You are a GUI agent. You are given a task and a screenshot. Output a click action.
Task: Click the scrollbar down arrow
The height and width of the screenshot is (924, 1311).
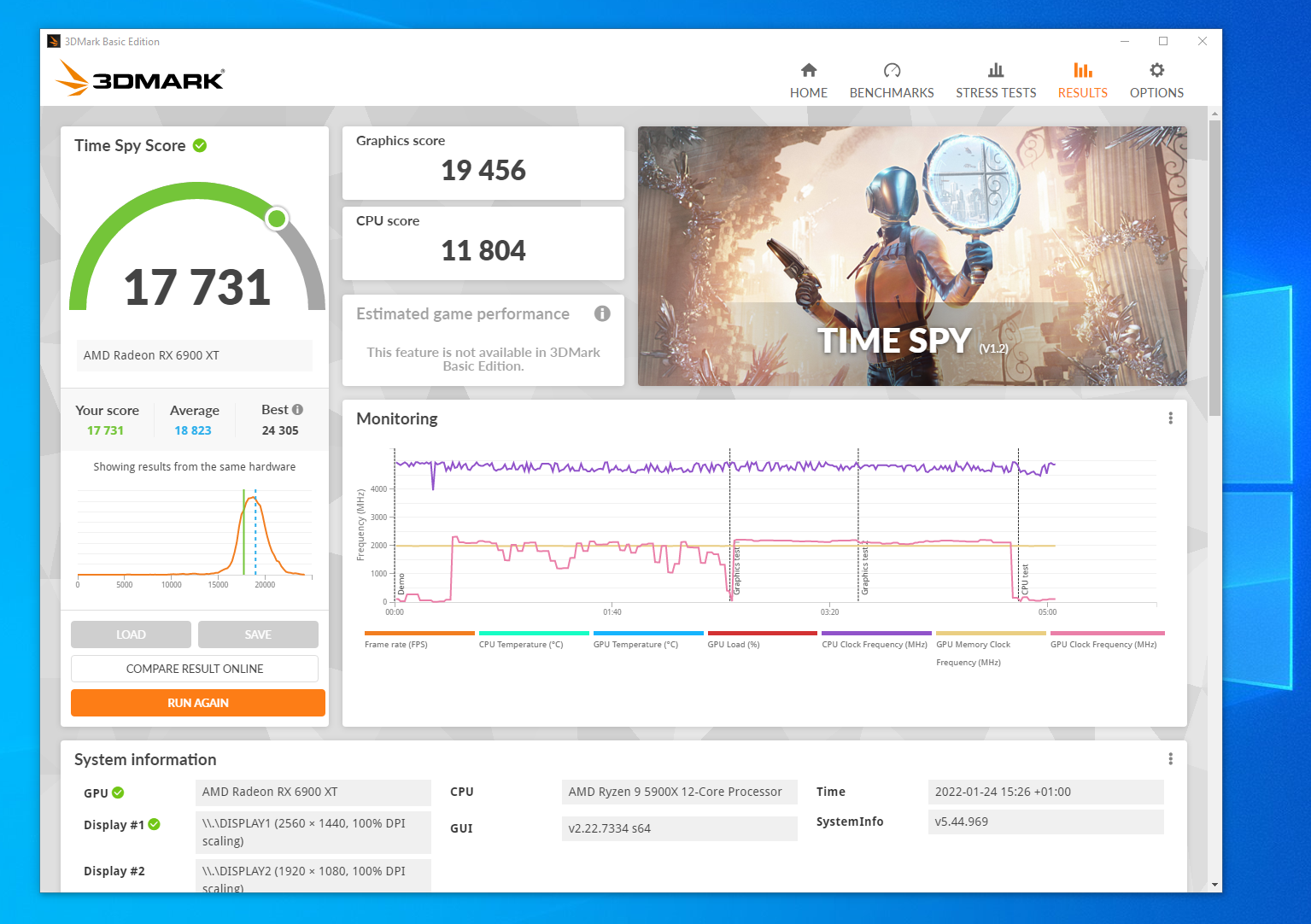point(1214,885)
